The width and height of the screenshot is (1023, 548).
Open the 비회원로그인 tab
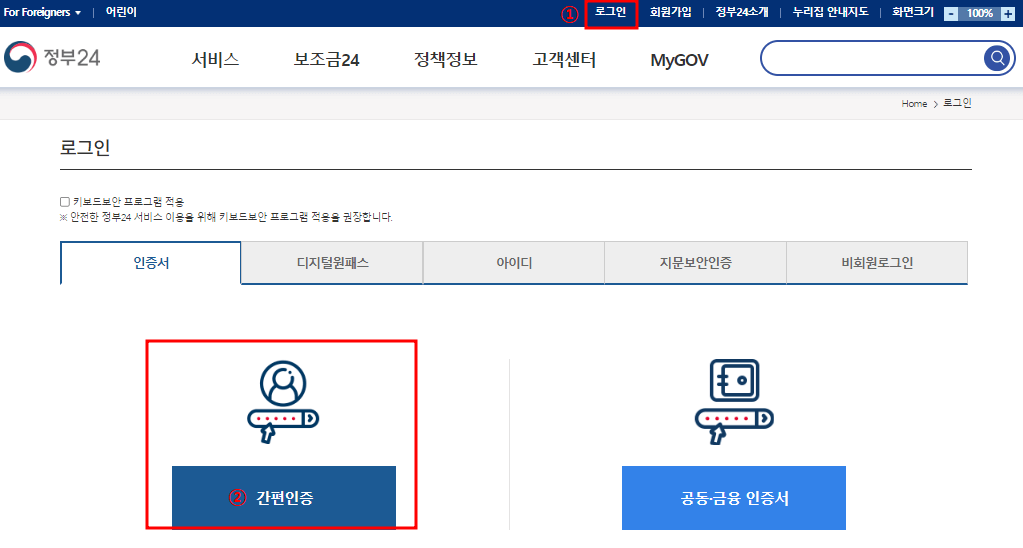(x=877, y=263)
